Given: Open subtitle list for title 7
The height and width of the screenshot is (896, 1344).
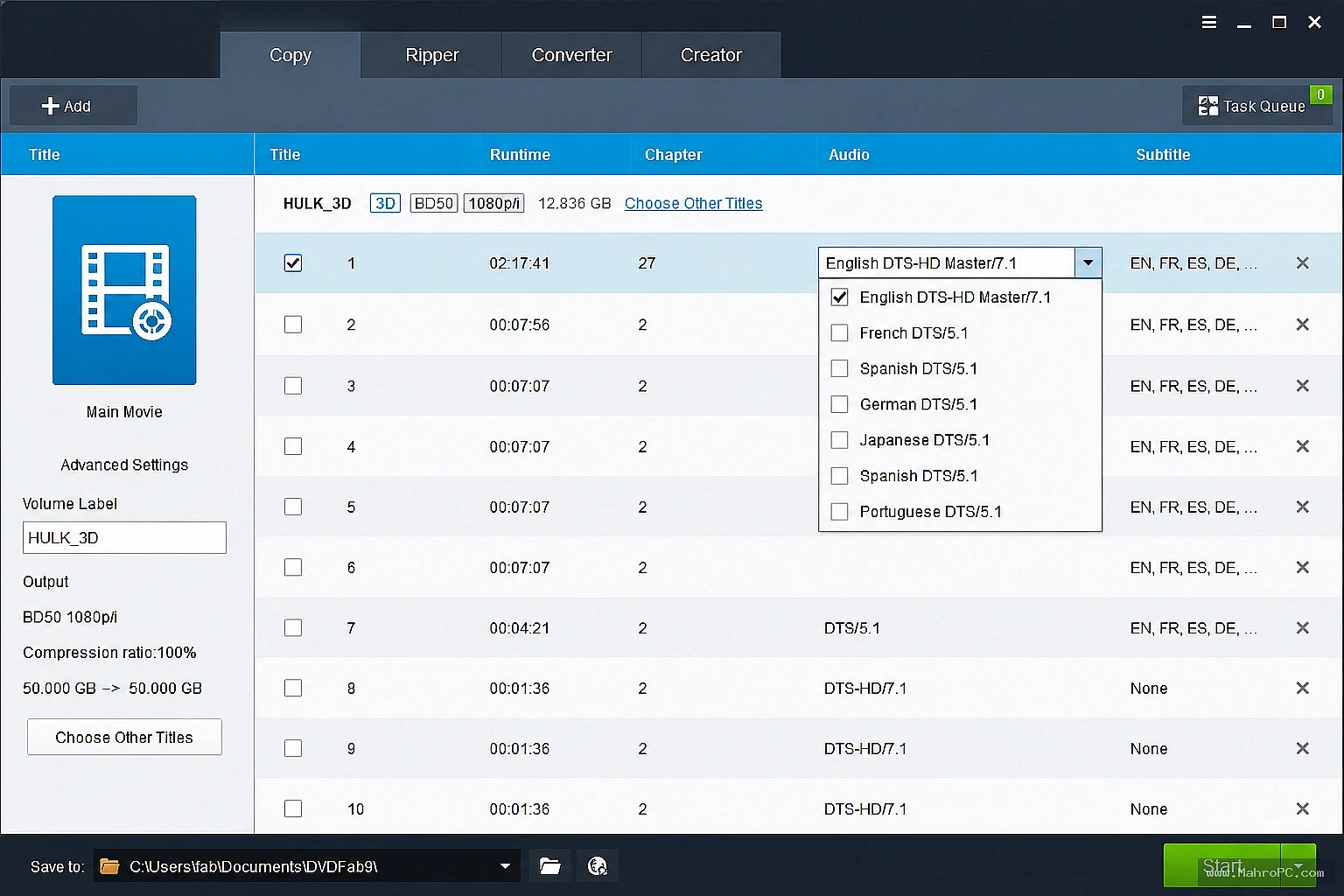Looking at the screenshot, I should (x=1193, y=627).
